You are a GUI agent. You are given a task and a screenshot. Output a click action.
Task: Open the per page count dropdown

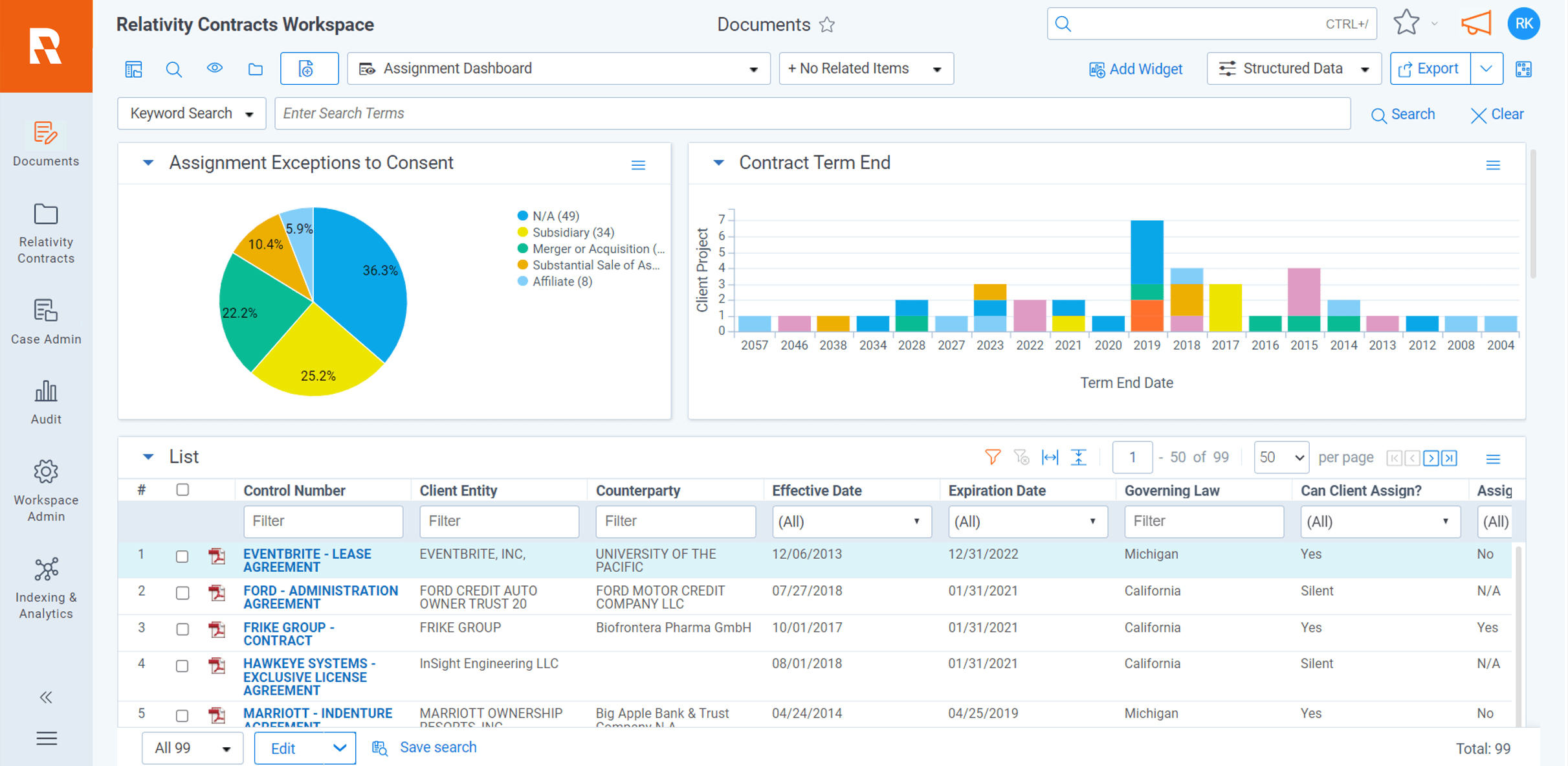1280,457
